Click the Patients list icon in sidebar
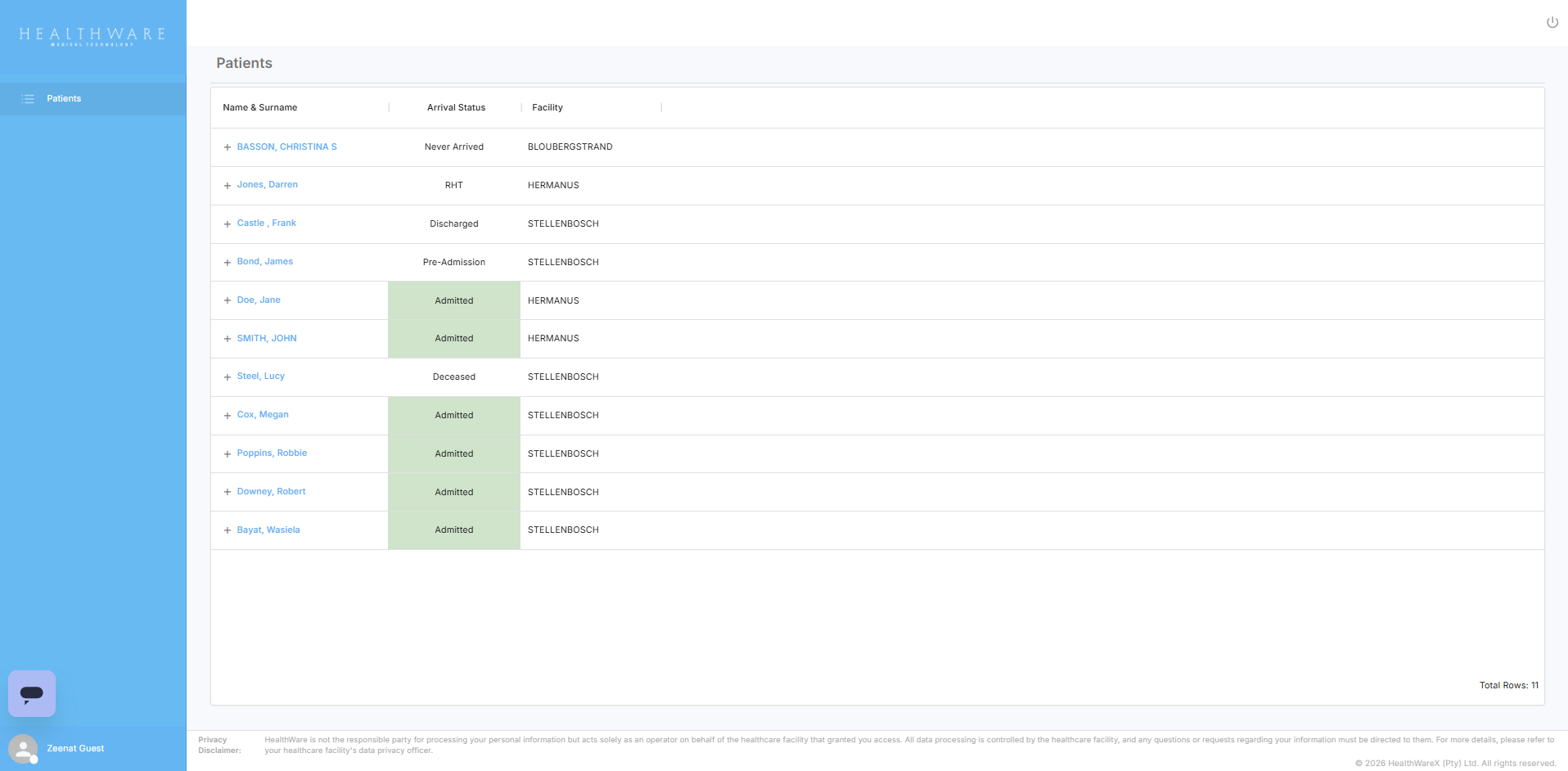Image resolution: width=1568 pixels, height=771 pixels. pyautogui.click(x=28, y=99)
